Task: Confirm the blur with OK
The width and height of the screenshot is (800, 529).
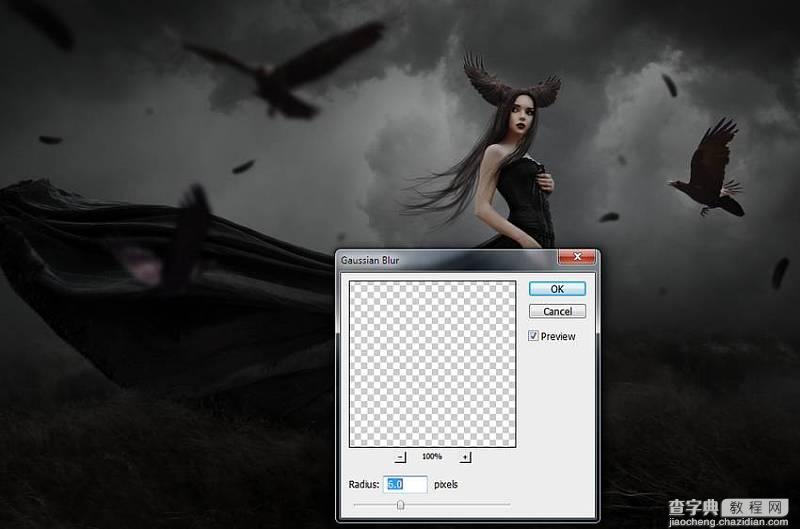Action: click(x=557, y=289)
